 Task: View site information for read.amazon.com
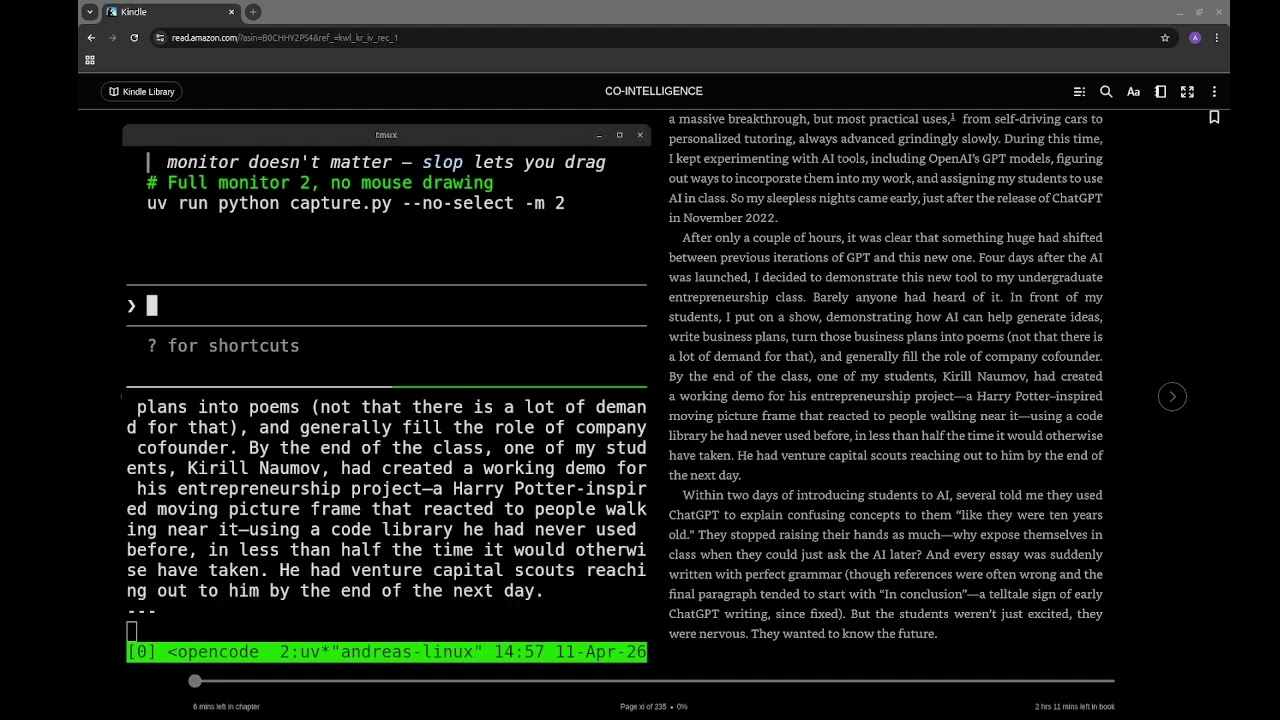(159, 38)
